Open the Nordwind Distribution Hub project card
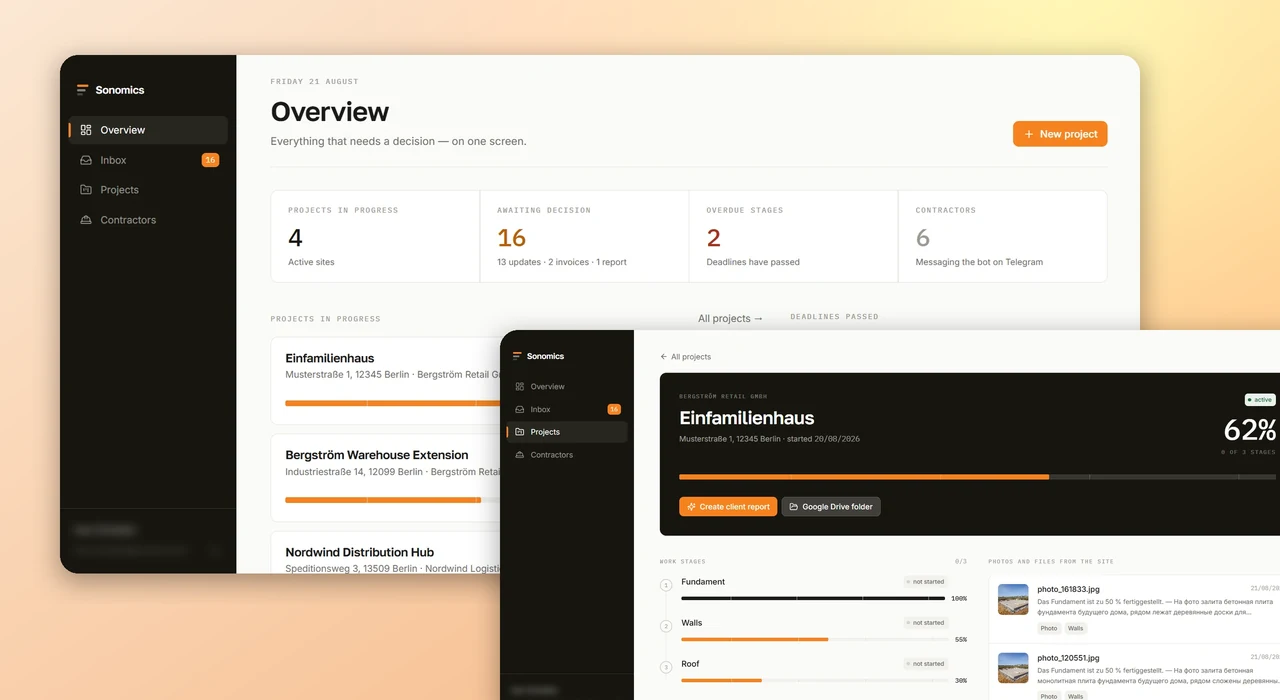1280x700 pixels. (x=386, y=553)
